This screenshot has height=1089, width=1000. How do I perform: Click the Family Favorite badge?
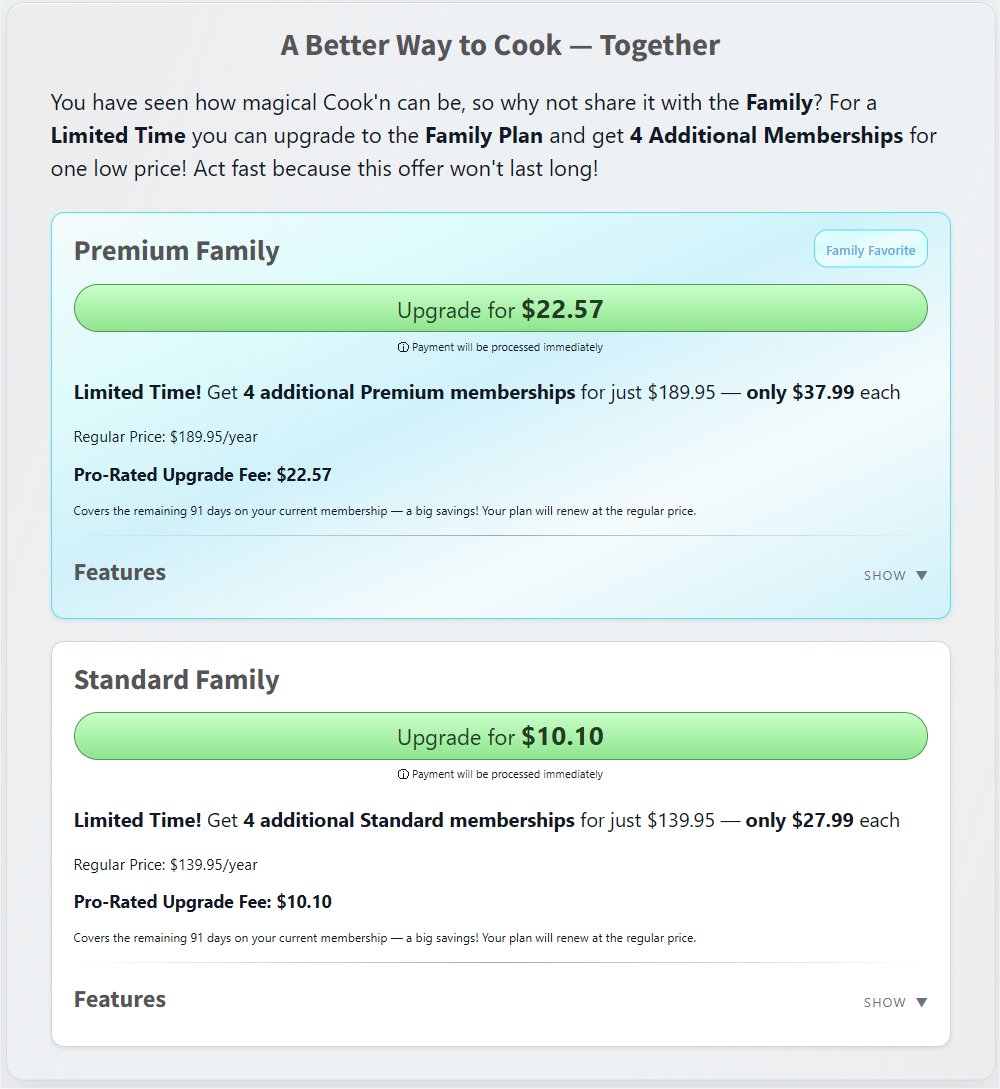(x=870, y=250)
